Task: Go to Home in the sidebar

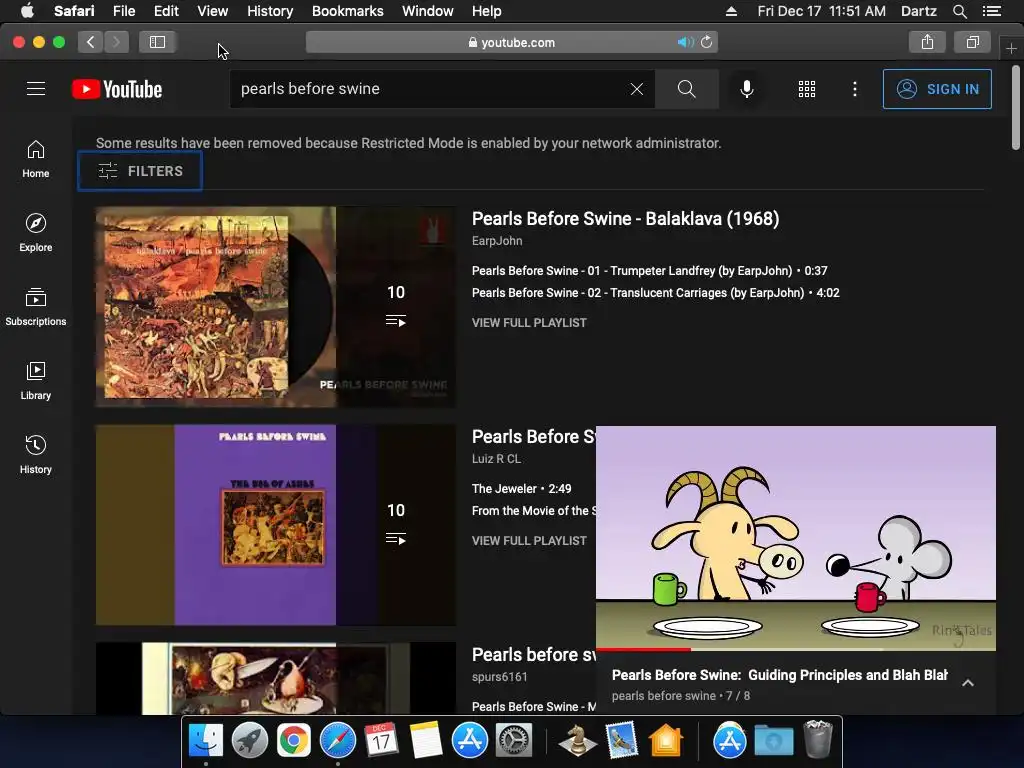Action: pyautogui.click(x=36, y=159)
